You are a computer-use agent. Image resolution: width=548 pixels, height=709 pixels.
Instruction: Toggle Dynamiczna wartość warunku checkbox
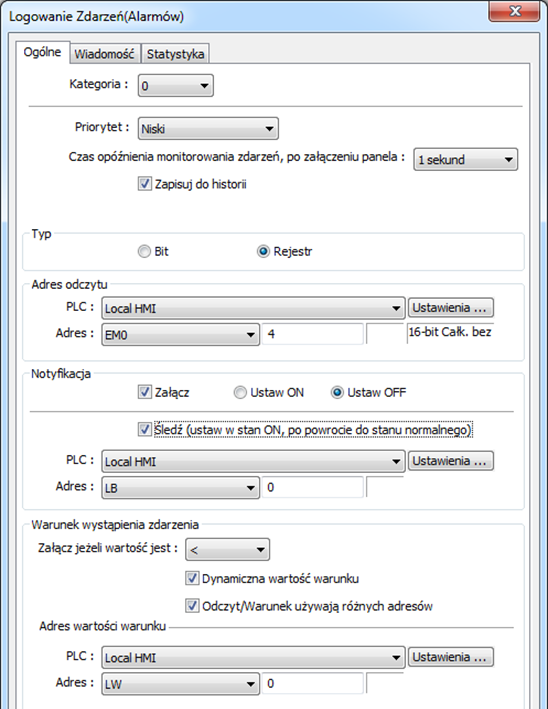pos(192,578)
